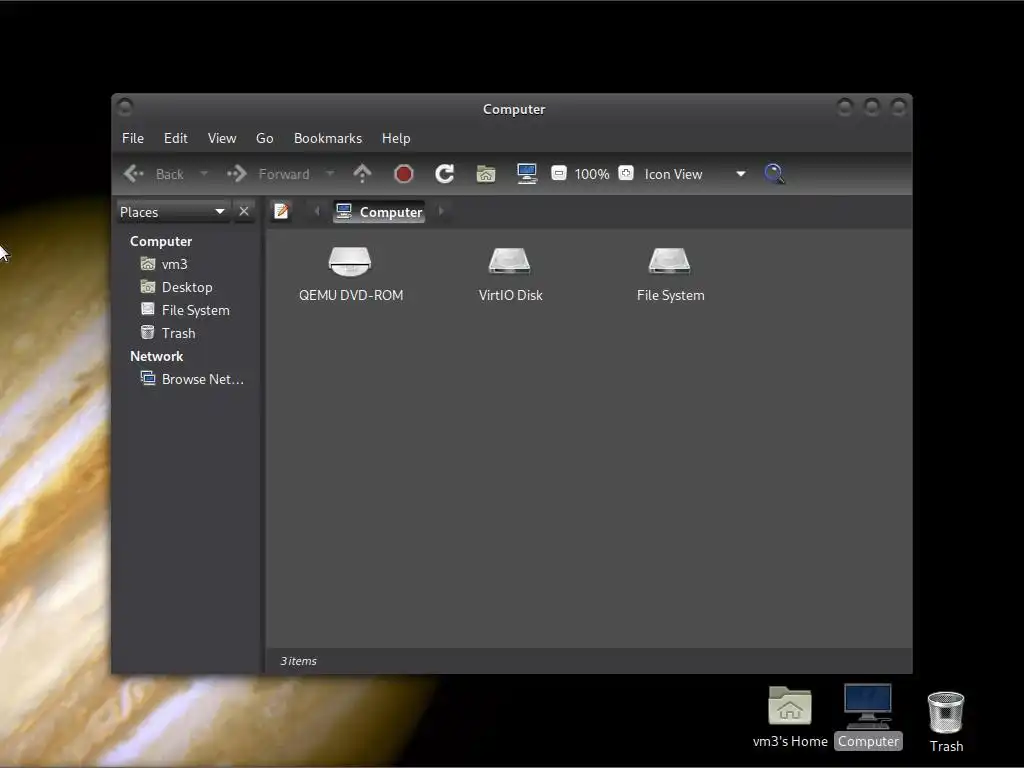Select the Computer desktop icon
The height and width of the screenshot is (768, 1024).
868,716
